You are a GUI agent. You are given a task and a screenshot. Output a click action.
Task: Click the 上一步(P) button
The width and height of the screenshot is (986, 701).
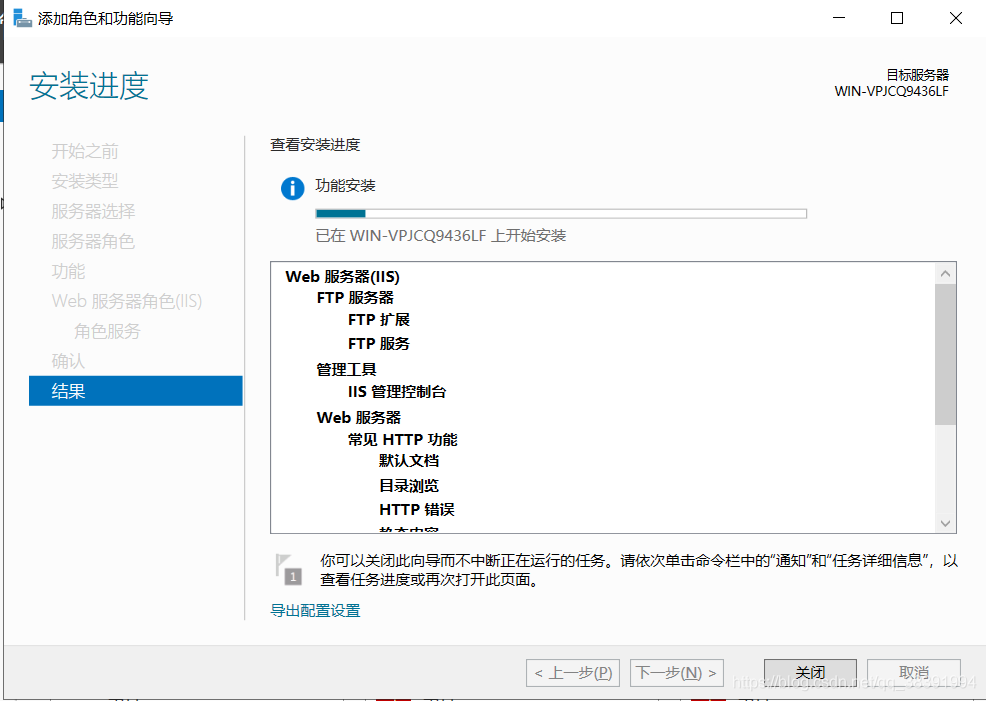(573, 673)
